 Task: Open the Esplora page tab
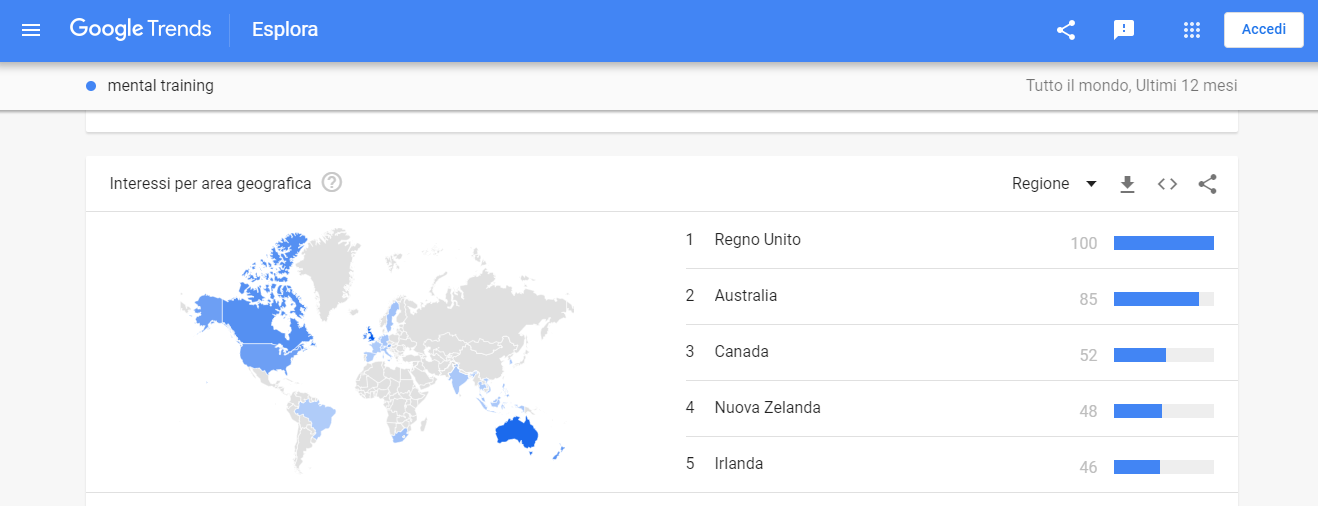[x=285, y=30]
